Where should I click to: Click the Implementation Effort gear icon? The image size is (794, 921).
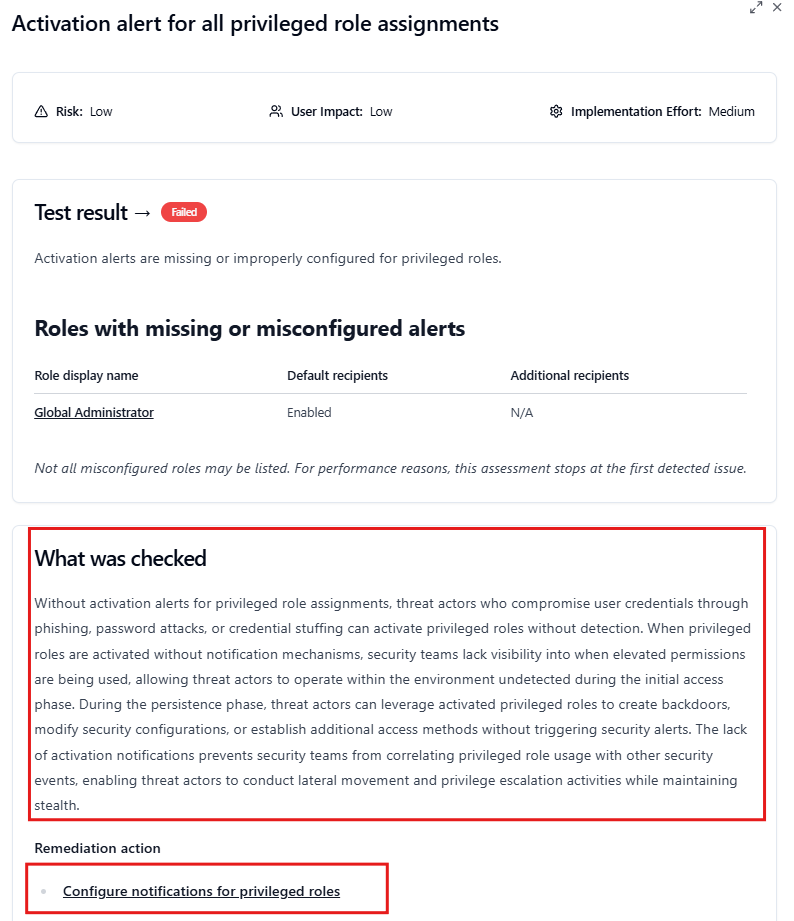556,111
